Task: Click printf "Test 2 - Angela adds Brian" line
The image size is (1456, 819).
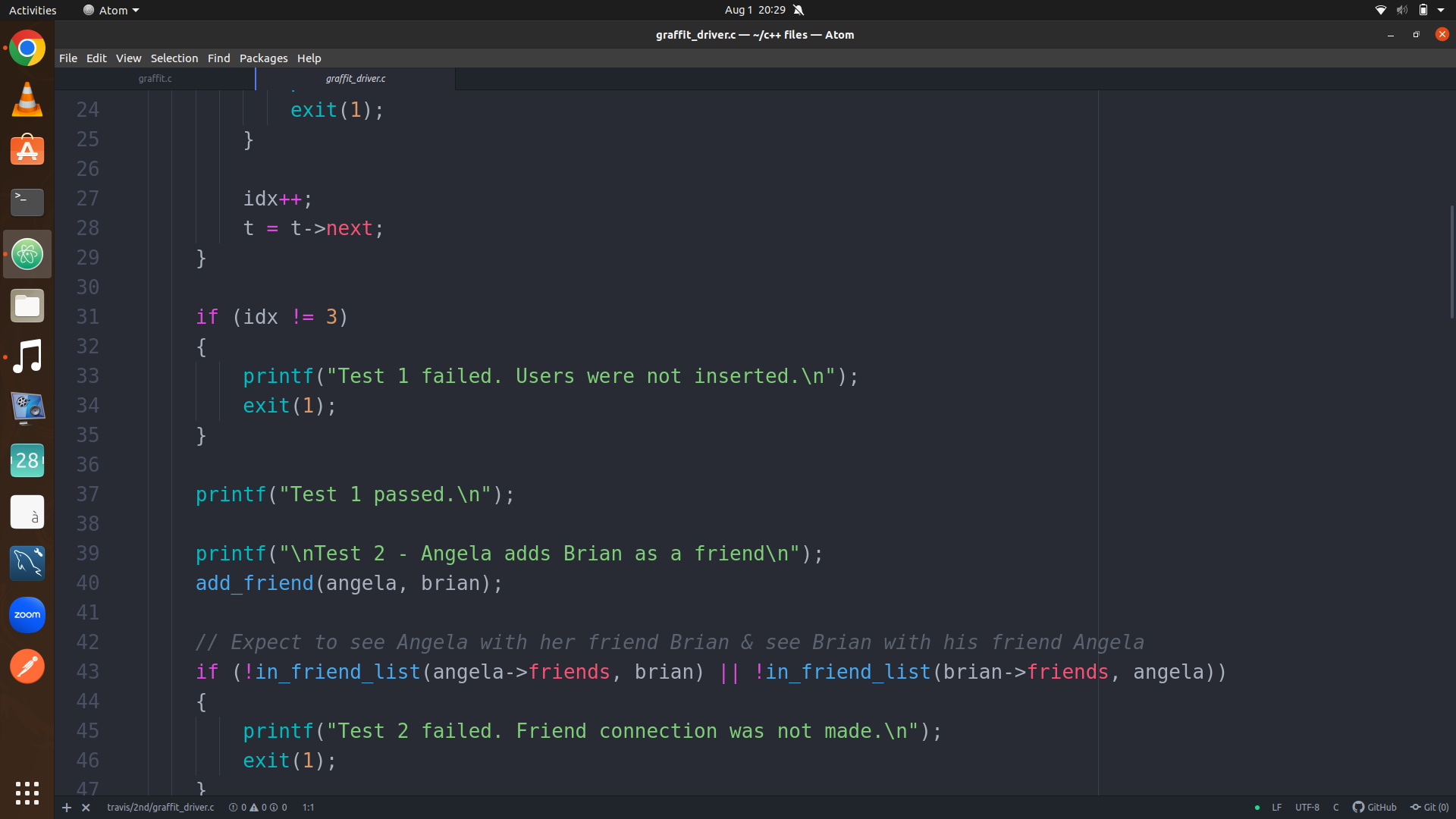Action: (509, 554)
